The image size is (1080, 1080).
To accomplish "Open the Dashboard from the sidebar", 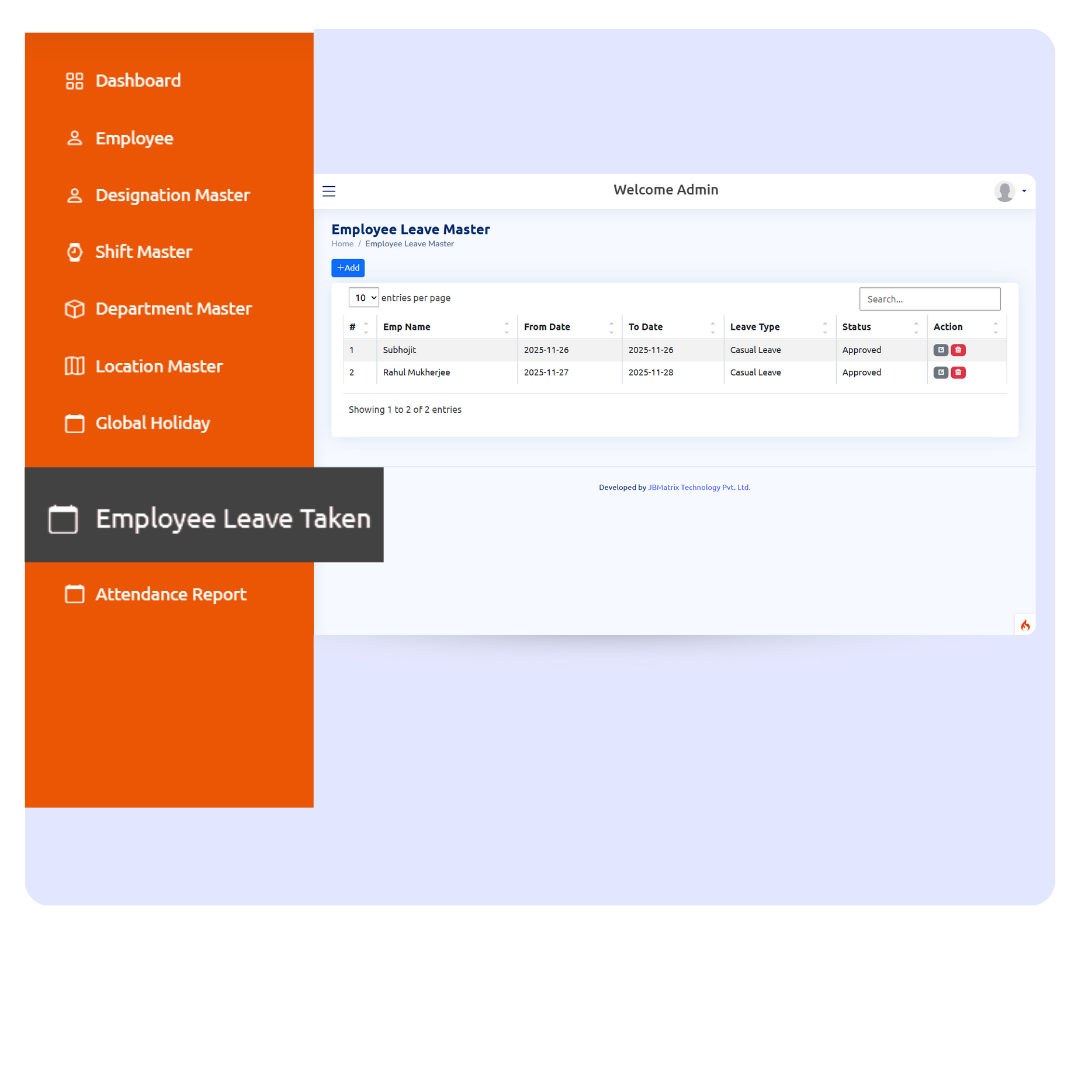I will click(x=138, y=81).
